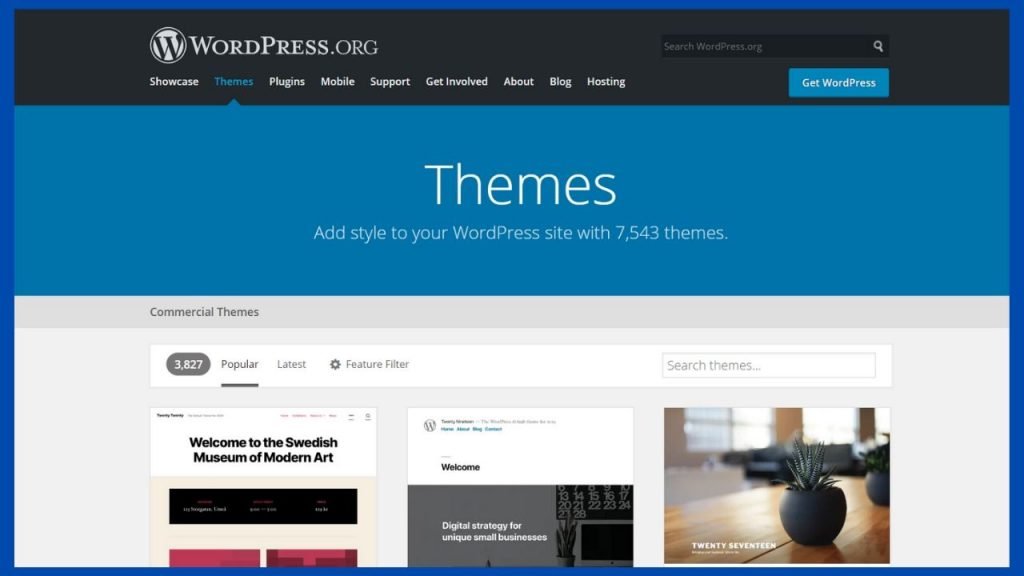This screenshot has height=576, width=1024.
Task: Open the Themes menu item
Action: pyautogui.click(x=233, y=82)
